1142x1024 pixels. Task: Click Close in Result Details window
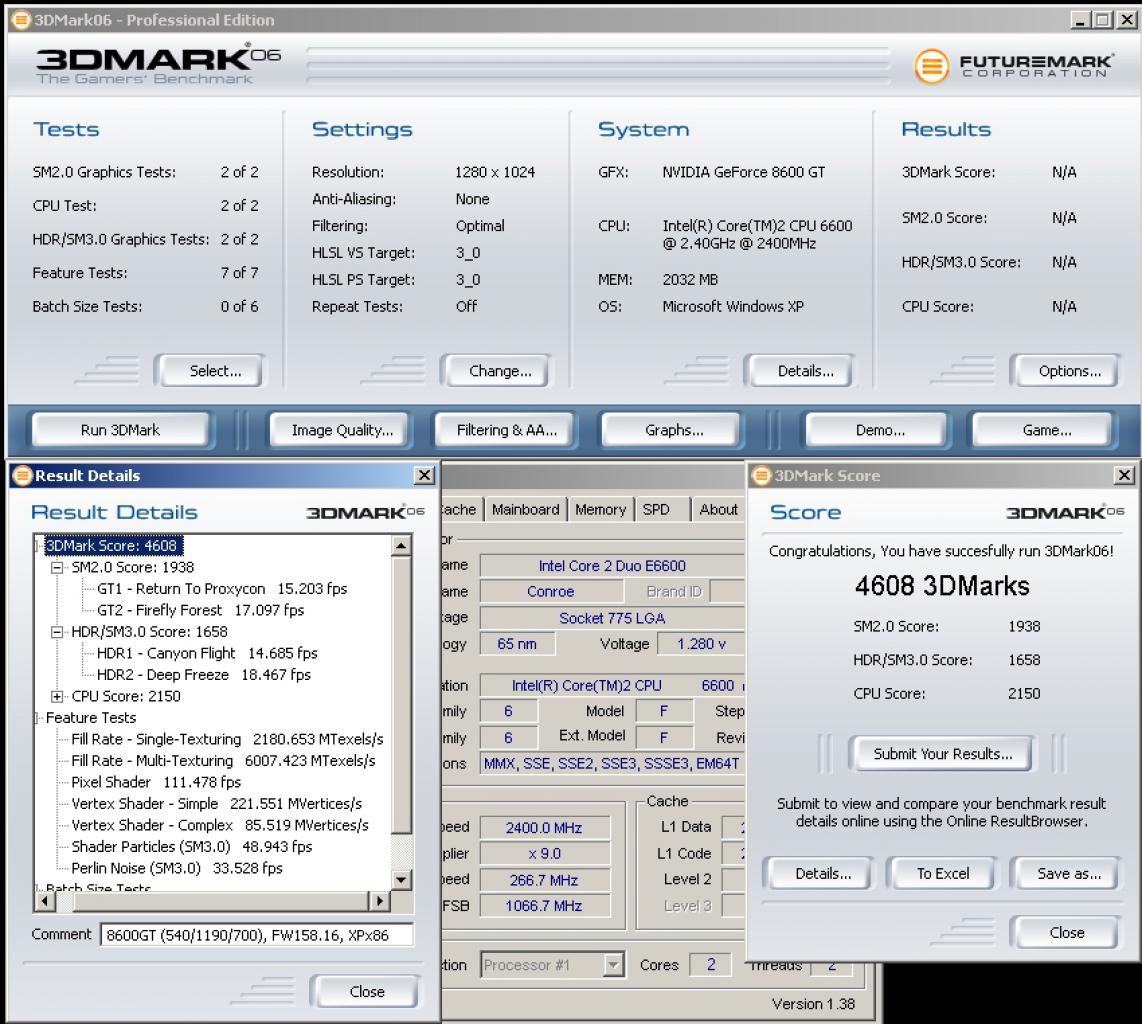point(366,991)
